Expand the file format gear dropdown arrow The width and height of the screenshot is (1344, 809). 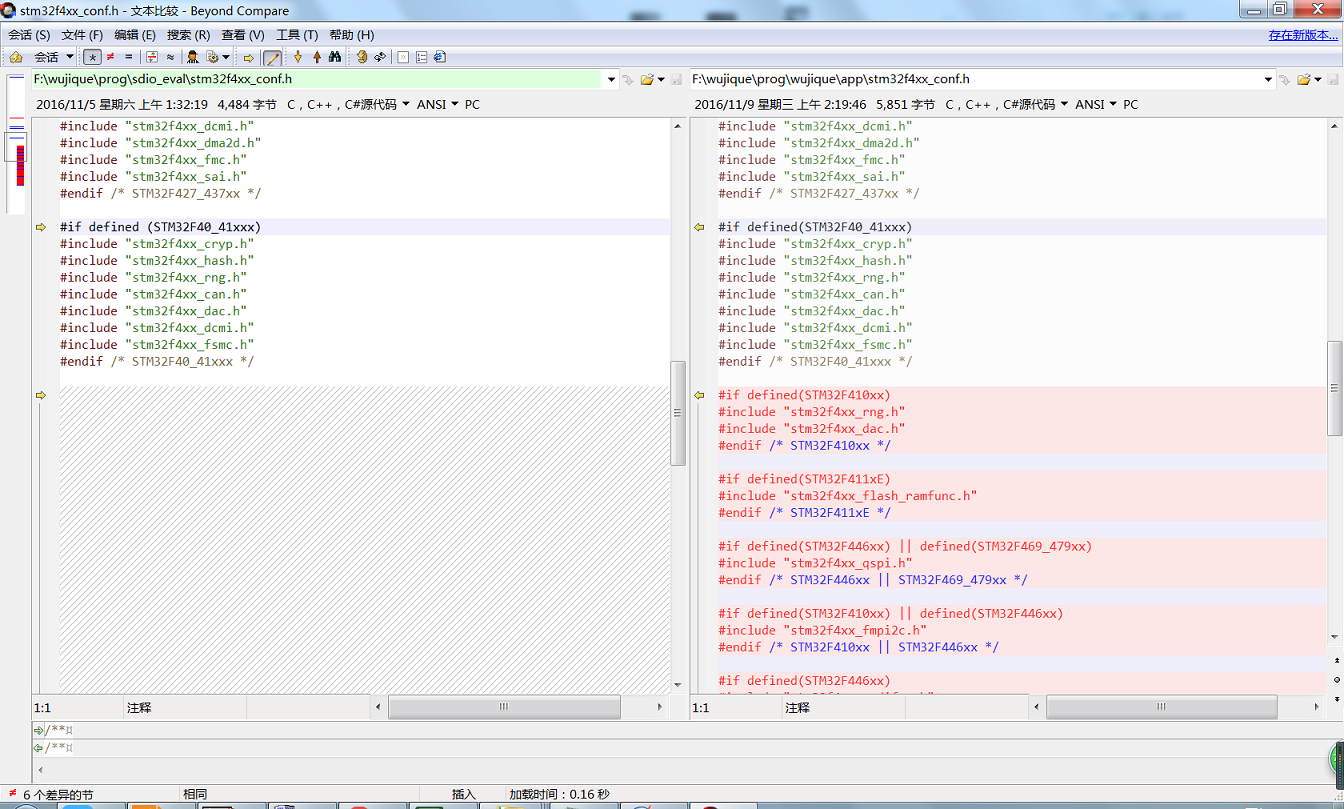pos(226,57)
